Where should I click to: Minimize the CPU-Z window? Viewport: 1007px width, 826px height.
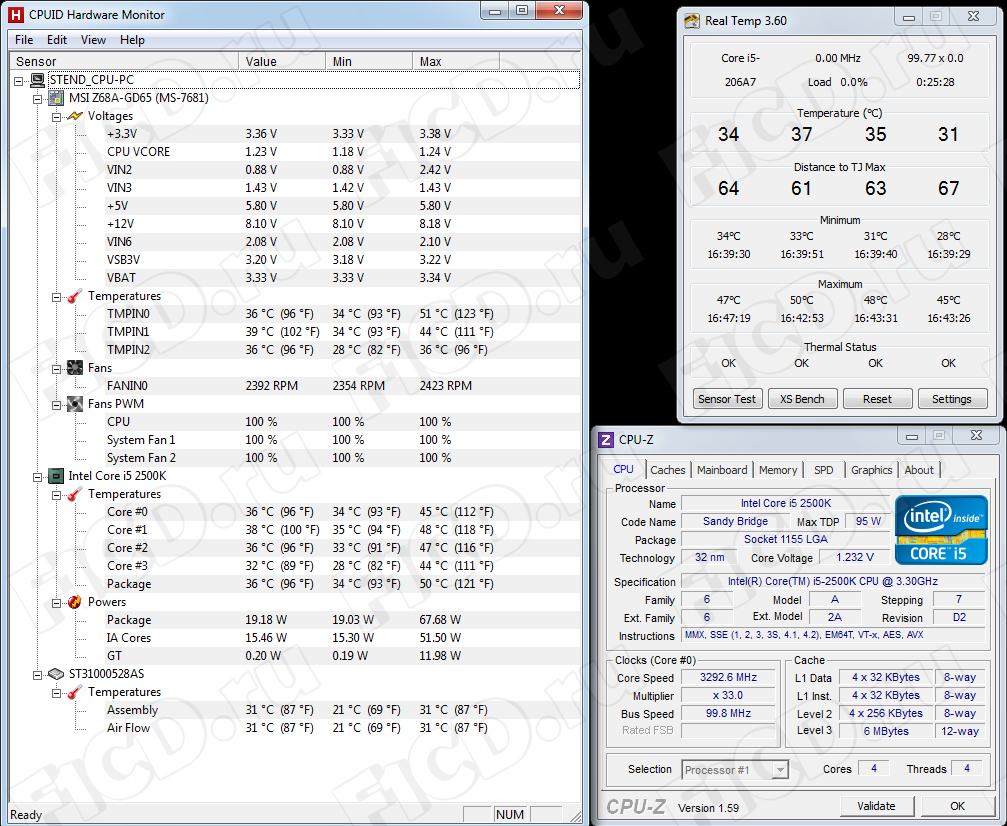[911, 436]
